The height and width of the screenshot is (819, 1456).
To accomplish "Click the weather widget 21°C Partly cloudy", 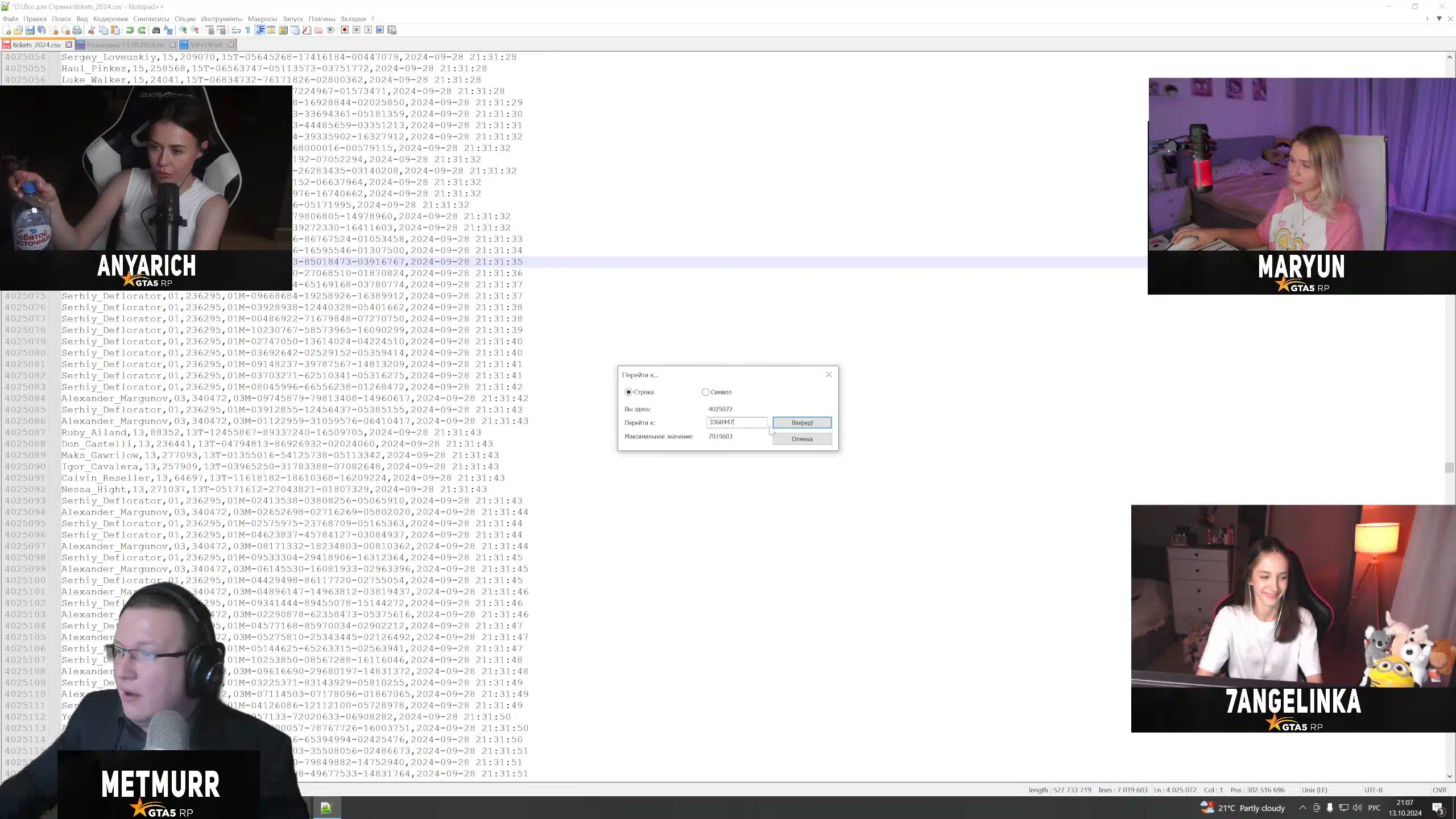I will [x=1243, y=808].
